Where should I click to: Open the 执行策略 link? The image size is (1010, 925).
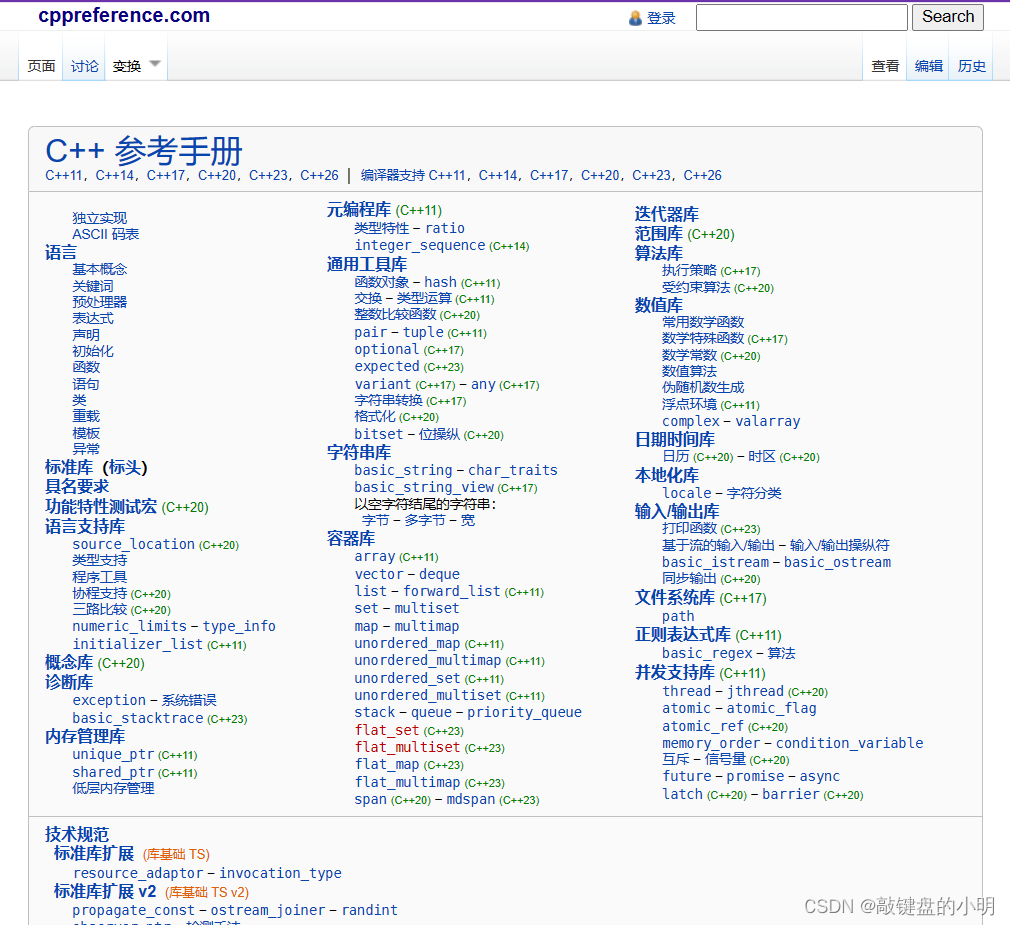coord(689,270)
